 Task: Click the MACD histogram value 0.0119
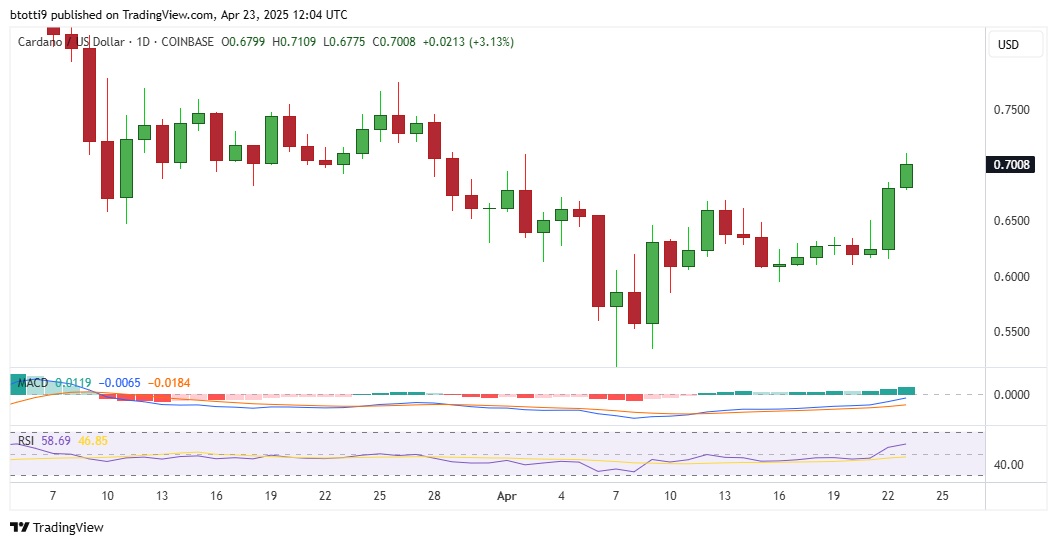[x=72, y=382]
